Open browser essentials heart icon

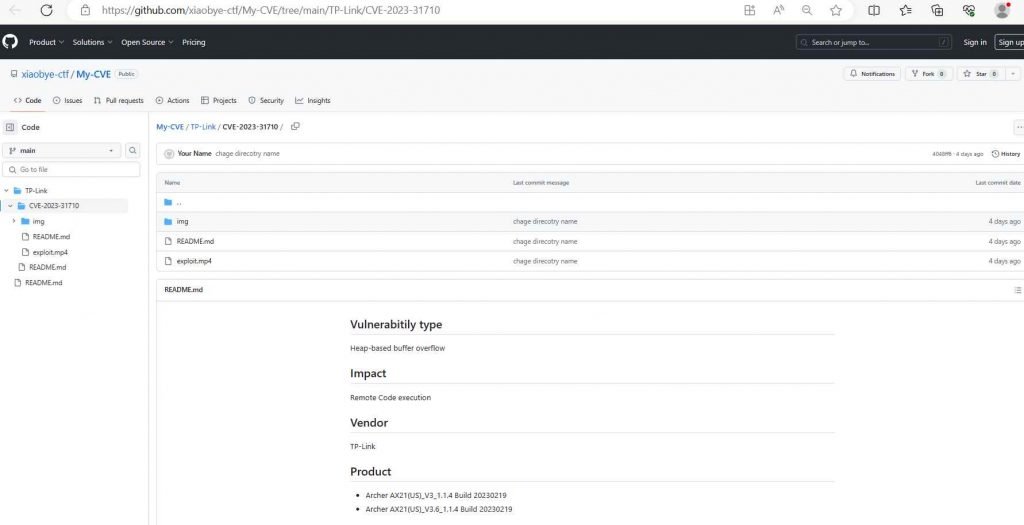click(968, 10)
